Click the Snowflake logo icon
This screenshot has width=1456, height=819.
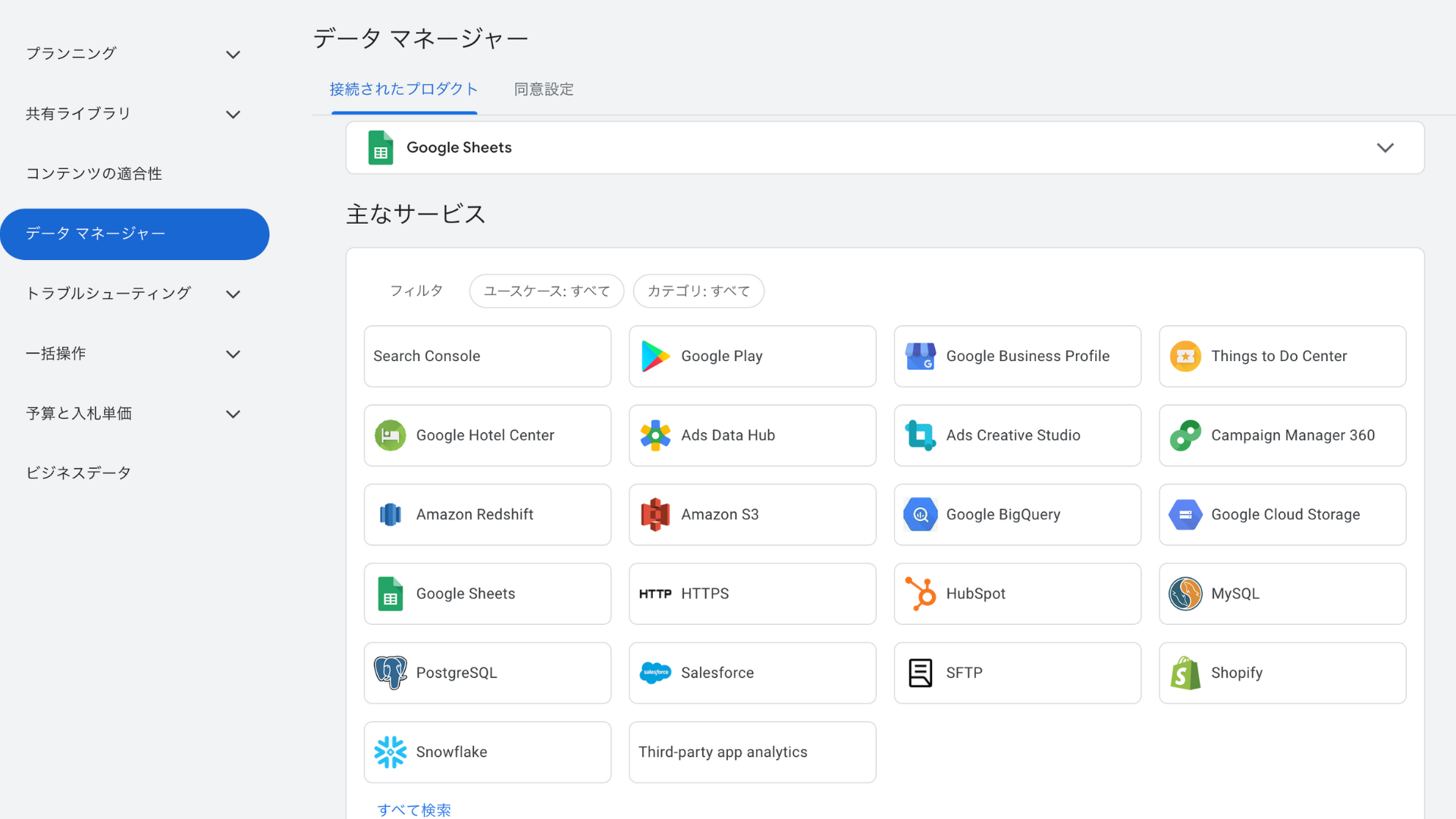[x=390, y=752]
